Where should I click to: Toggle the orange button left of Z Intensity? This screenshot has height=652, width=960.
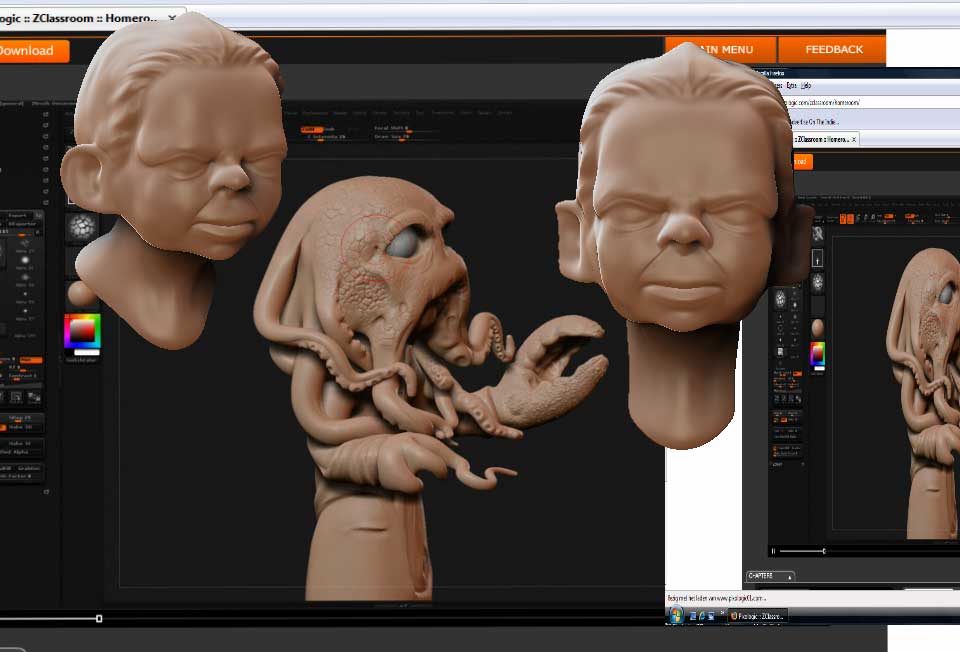click(311, 129)
